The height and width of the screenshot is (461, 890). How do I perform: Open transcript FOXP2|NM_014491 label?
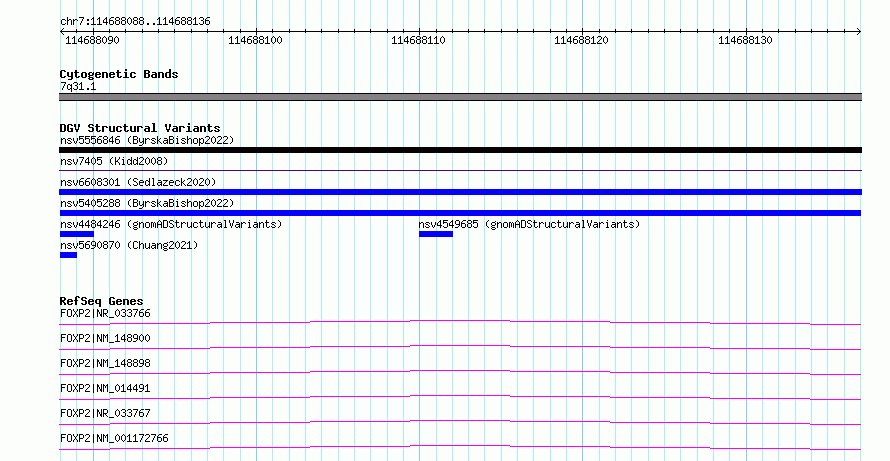click(x=105, y=388)
